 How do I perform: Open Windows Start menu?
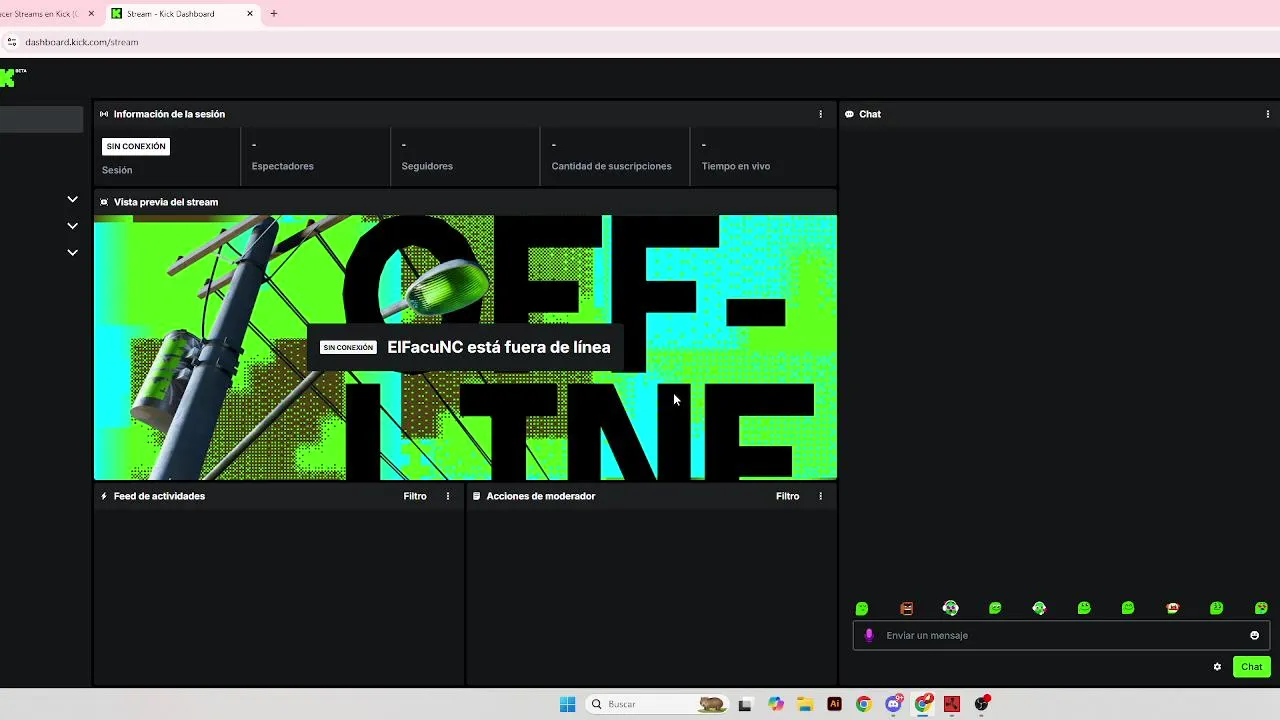pos(567,704)
